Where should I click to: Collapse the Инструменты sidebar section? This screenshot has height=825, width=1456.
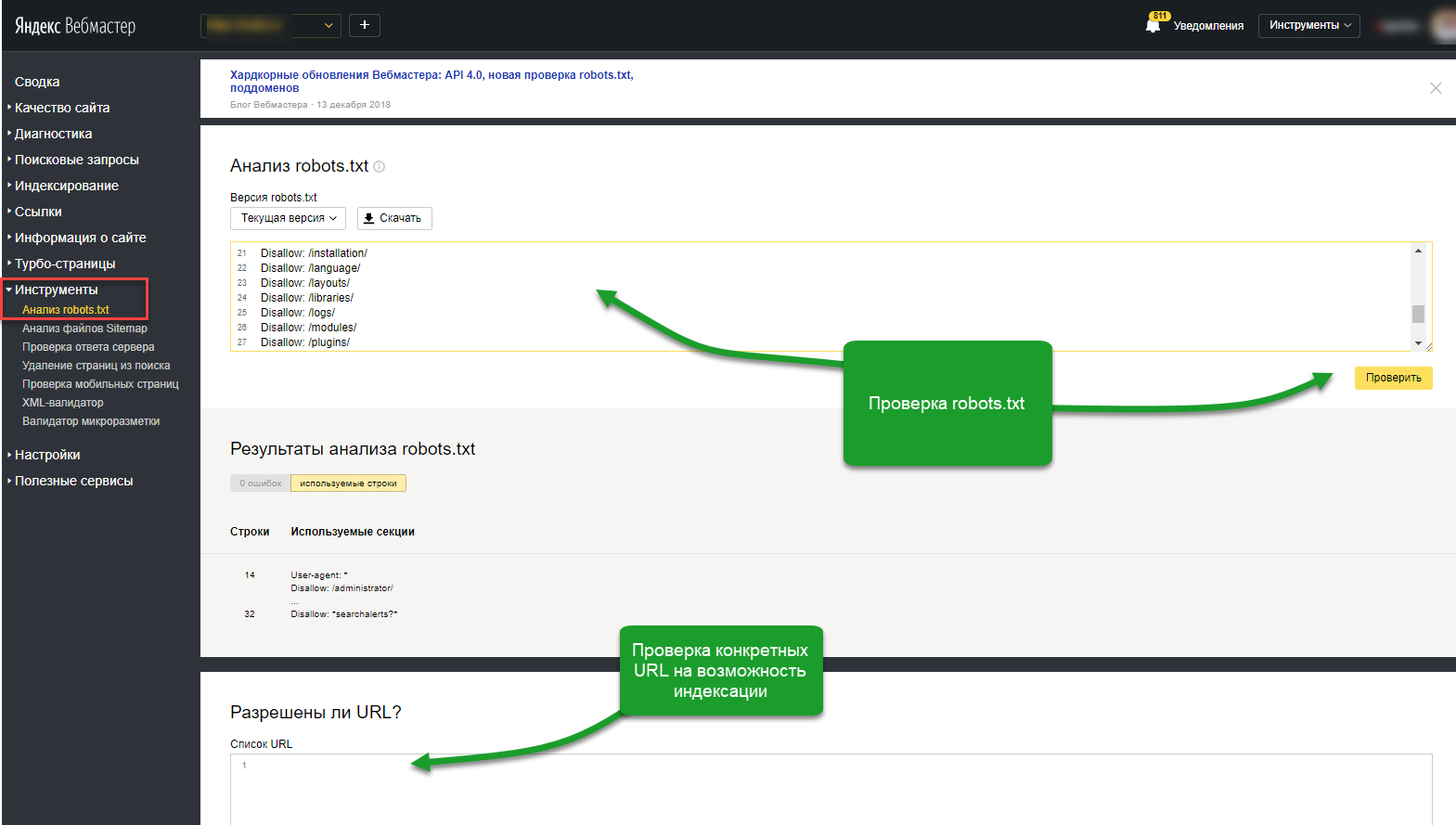(56, 290)
